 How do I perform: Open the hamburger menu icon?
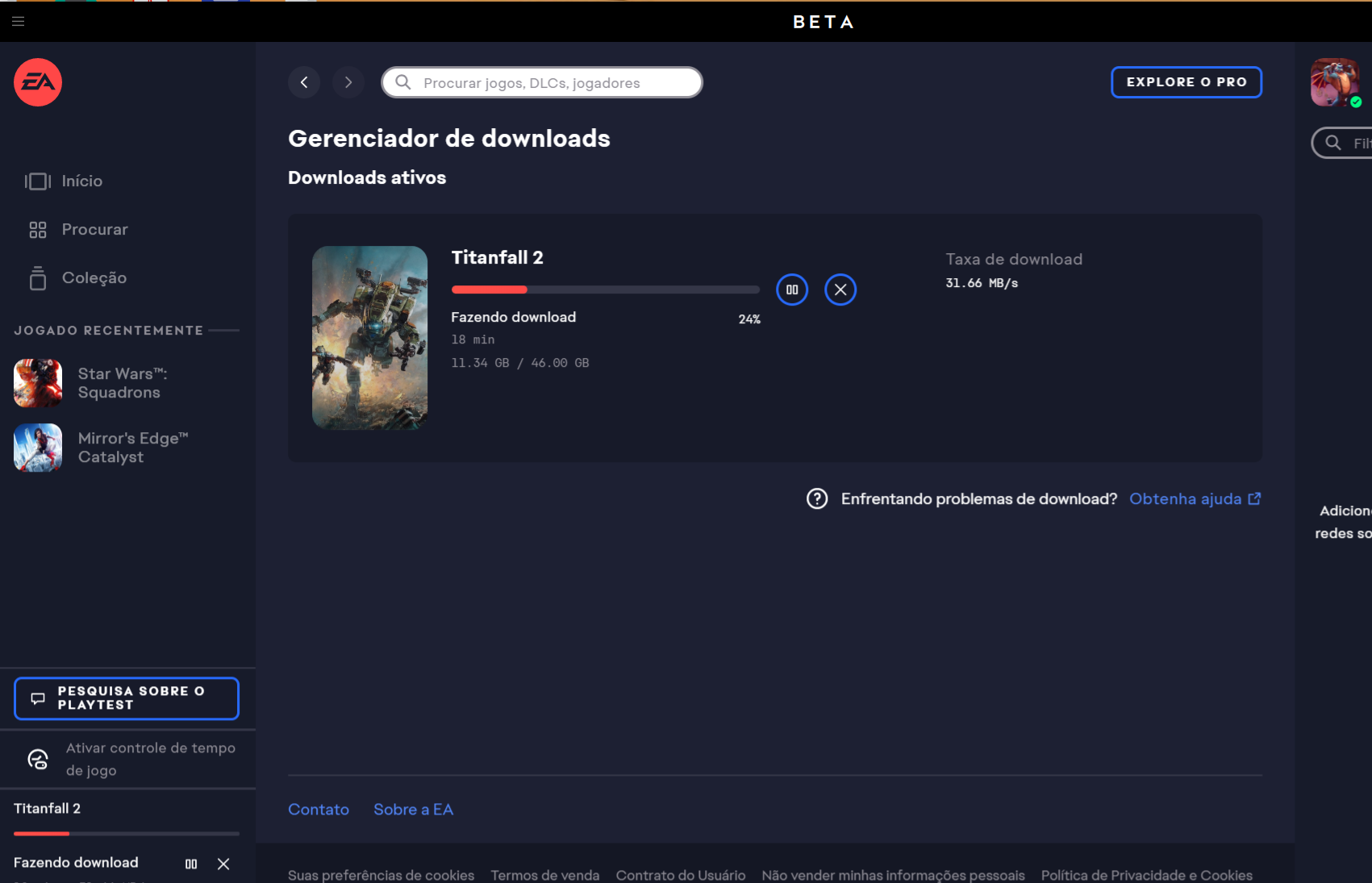18,21
